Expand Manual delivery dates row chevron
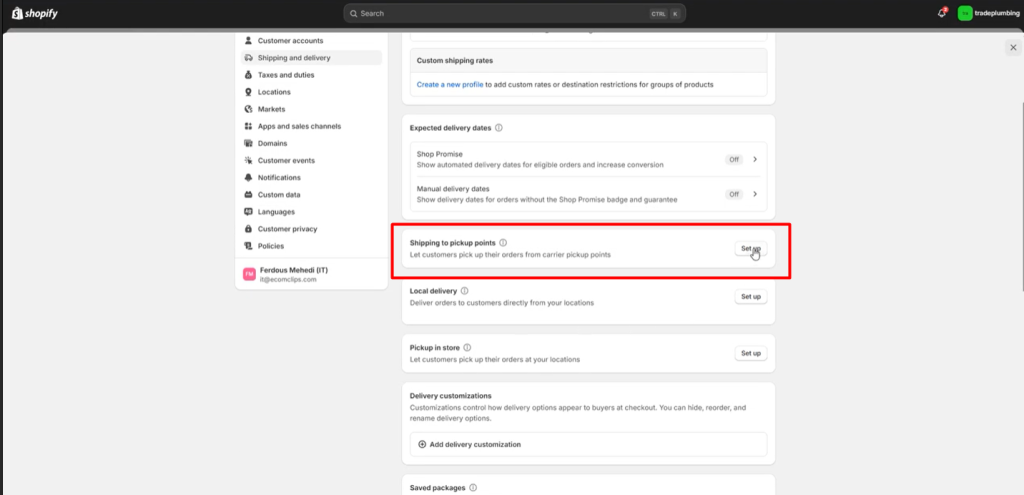This screenshot has height=495, width=1024. 755,194
